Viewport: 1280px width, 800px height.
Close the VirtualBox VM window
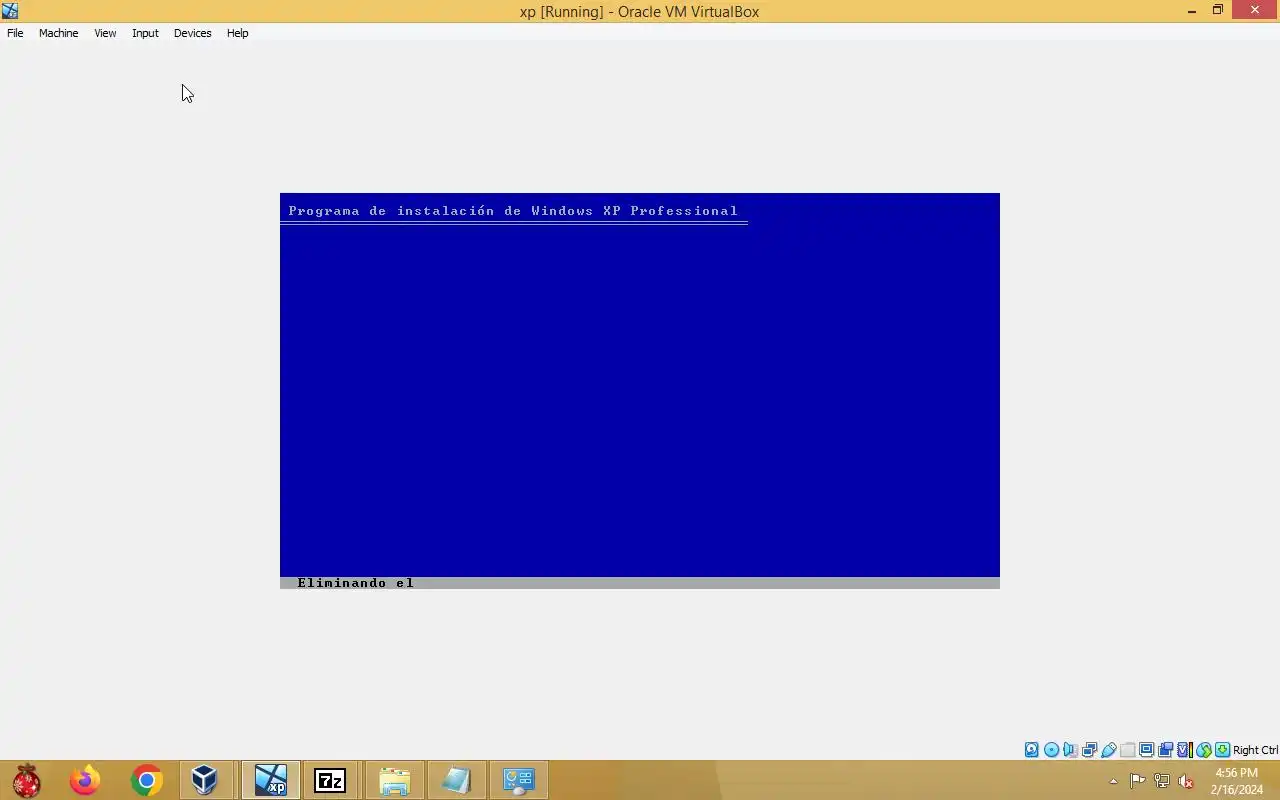1255,11
